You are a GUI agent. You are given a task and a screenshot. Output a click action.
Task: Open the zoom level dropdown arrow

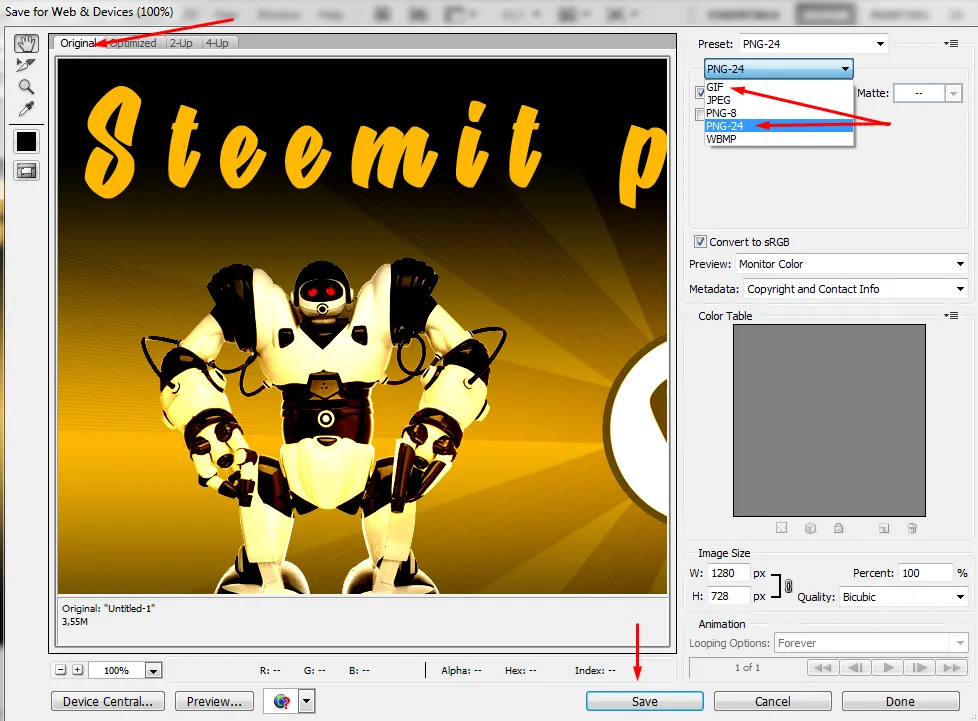click(153, 670)
